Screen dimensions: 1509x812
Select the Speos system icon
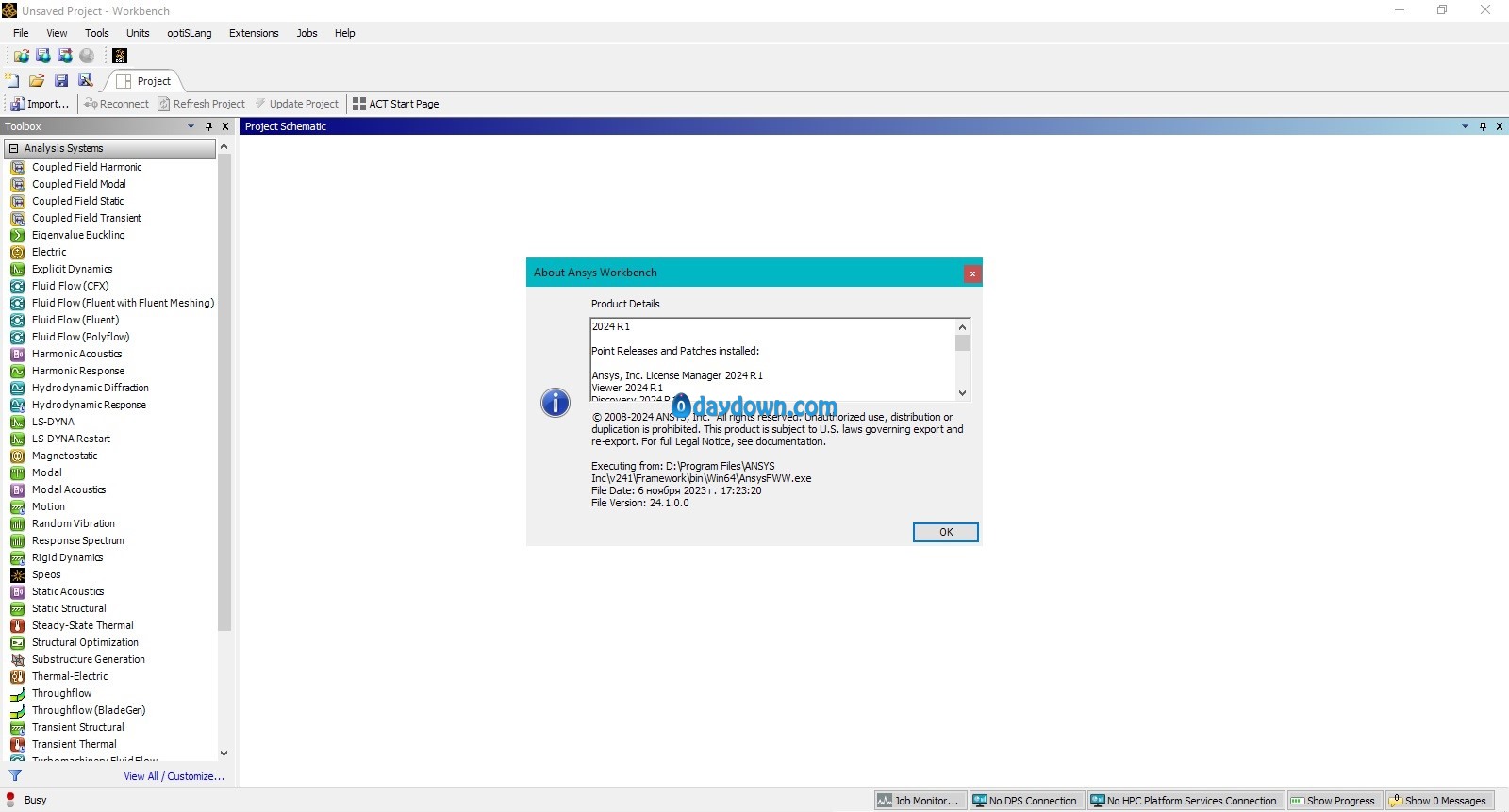pyautogui.click(x=17, y=574)
